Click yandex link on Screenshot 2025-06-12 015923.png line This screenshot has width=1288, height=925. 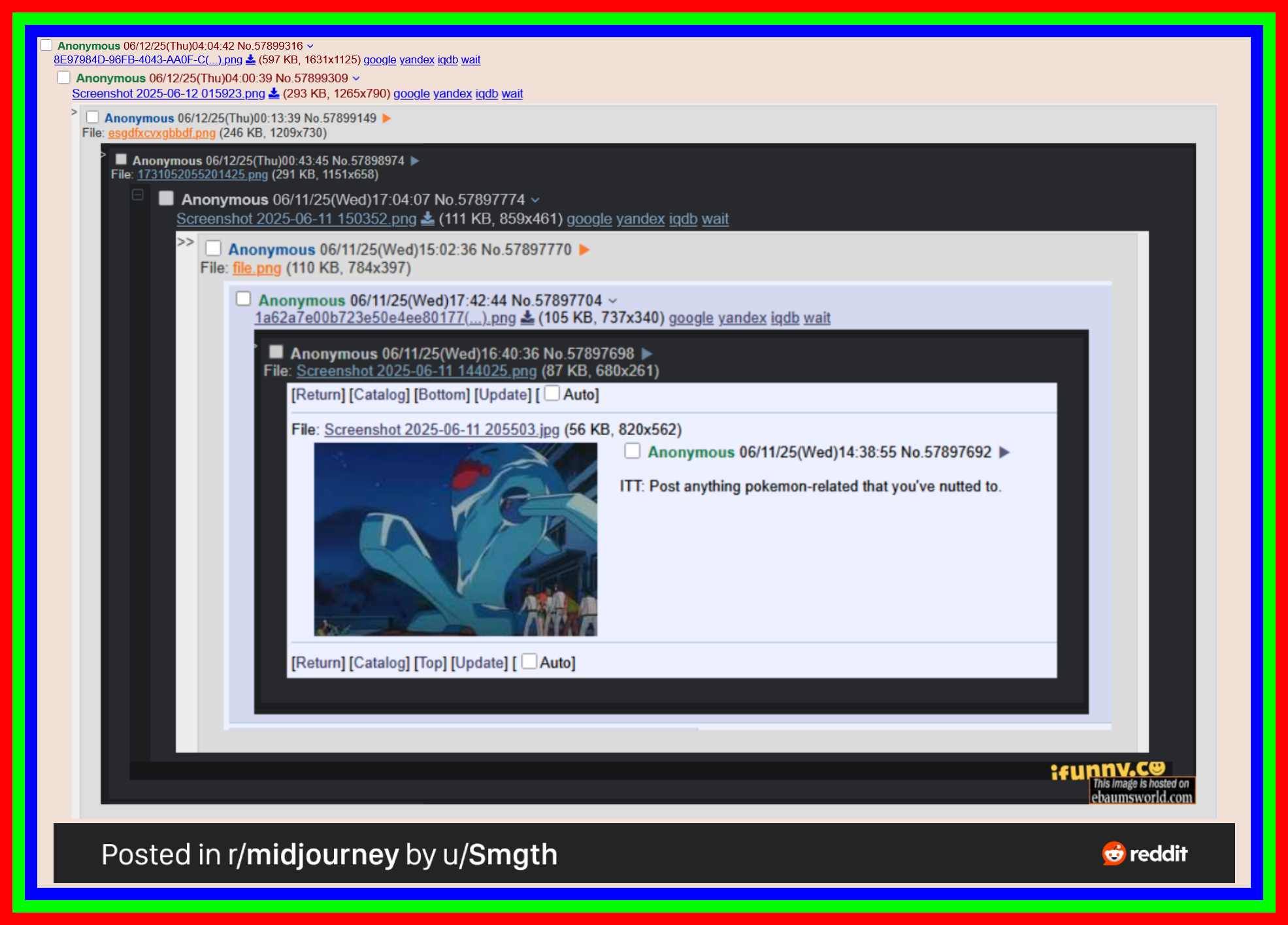pos(452,93)
